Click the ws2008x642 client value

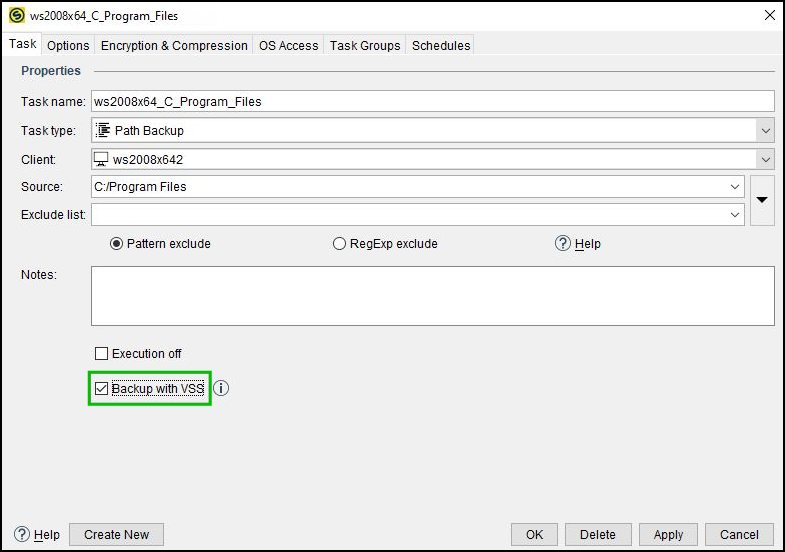click(x=148, y=160)
